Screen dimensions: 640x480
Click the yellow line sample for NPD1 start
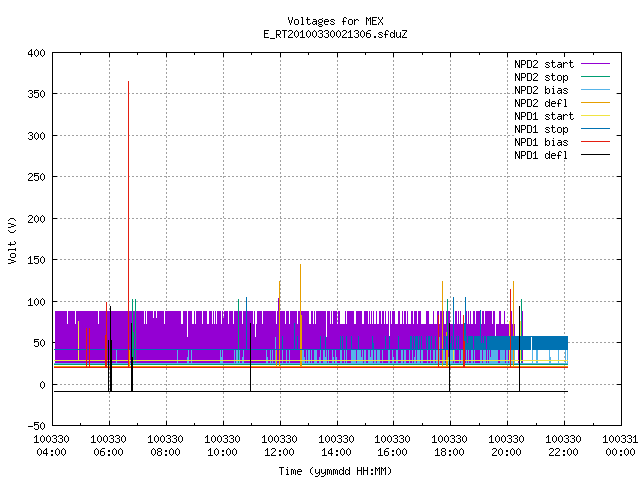click(595, 116)
